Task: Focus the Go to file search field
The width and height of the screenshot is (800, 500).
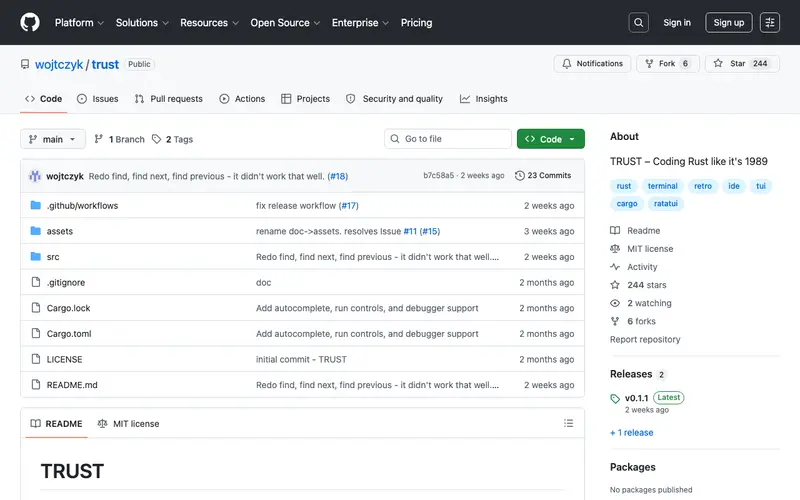Action: pyautogui.click(x=448, y=139)
